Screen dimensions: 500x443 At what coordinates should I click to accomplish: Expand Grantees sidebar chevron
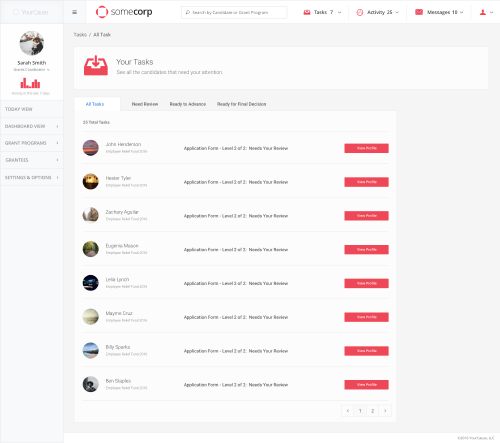[57, 160]
